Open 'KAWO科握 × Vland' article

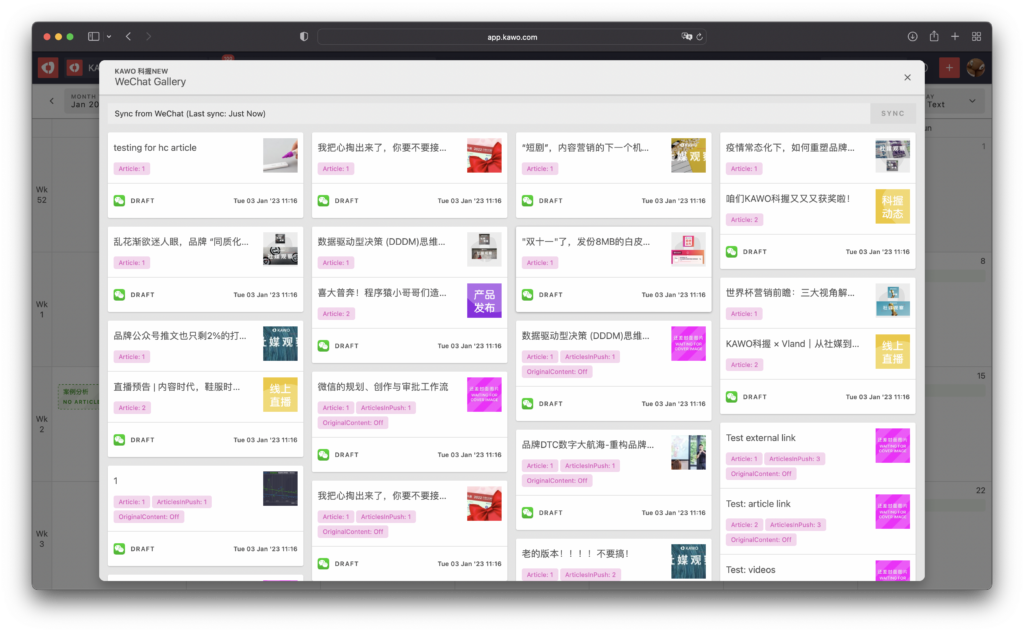[x=792, y=343]
